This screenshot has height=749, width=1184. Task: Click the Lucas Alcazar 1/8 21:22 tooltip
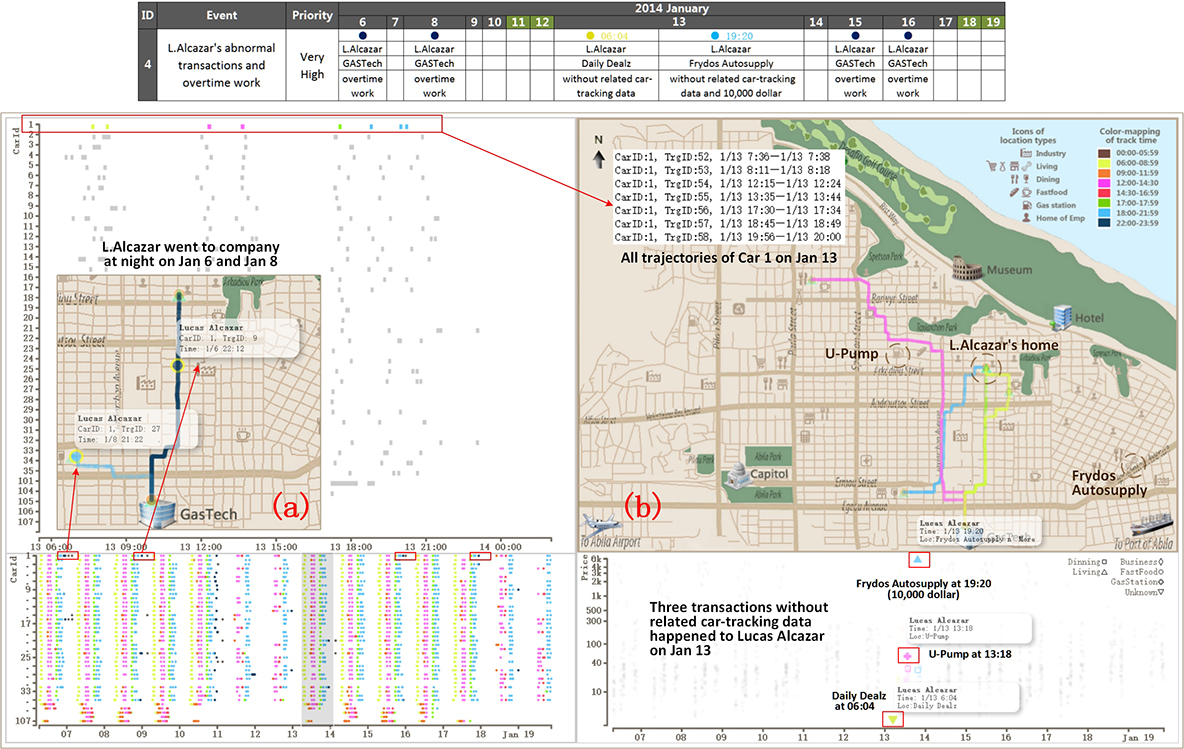(136, 428)
